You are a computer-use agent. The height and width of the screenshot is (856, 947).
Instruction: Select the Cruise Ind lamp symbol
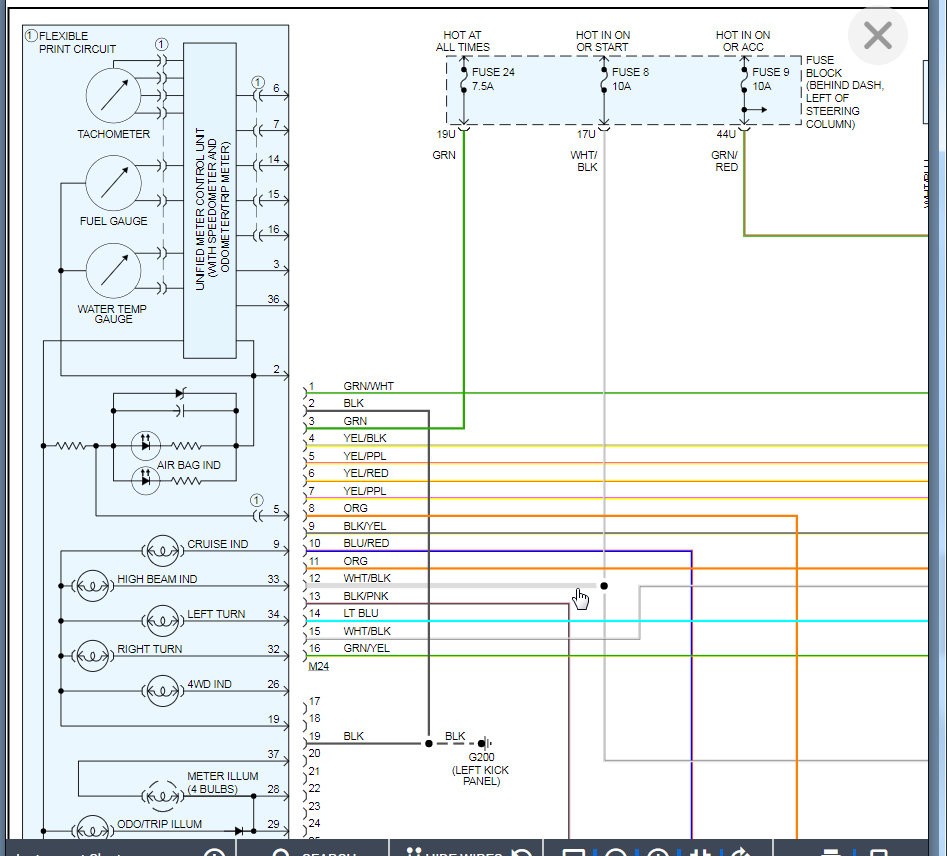pos(163,551)
